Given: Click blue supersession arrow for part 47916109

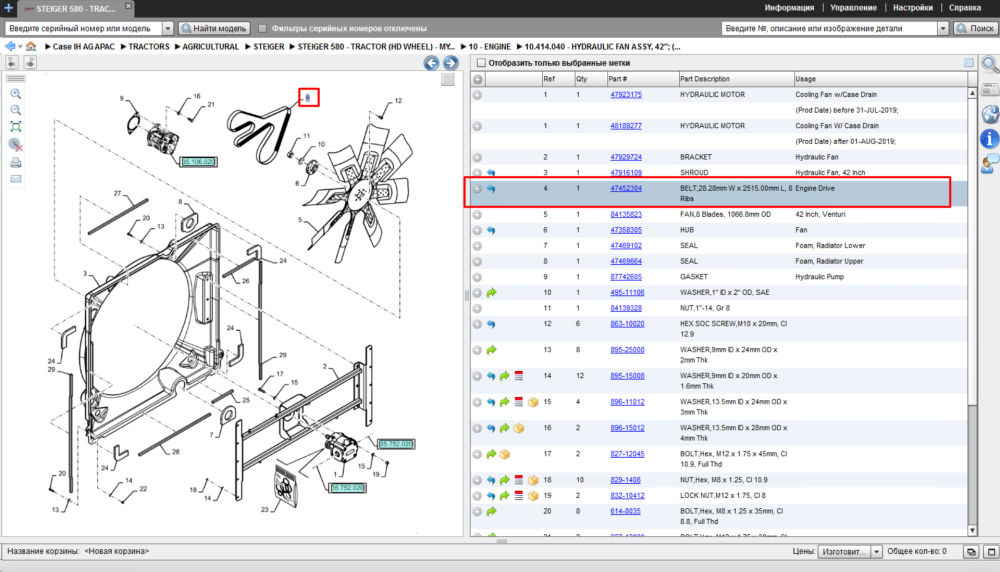Looking at the screenshot, I should 491,173.
